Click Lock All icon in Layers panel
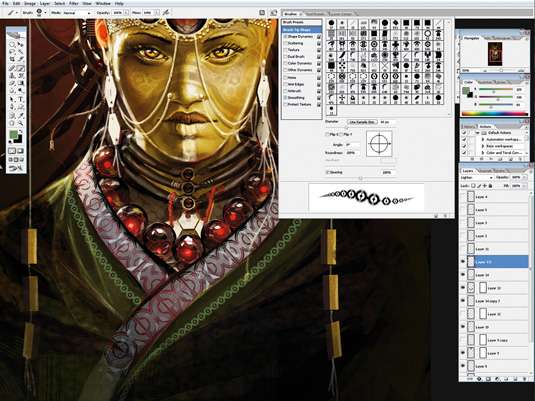 click(x=490, y=186)
